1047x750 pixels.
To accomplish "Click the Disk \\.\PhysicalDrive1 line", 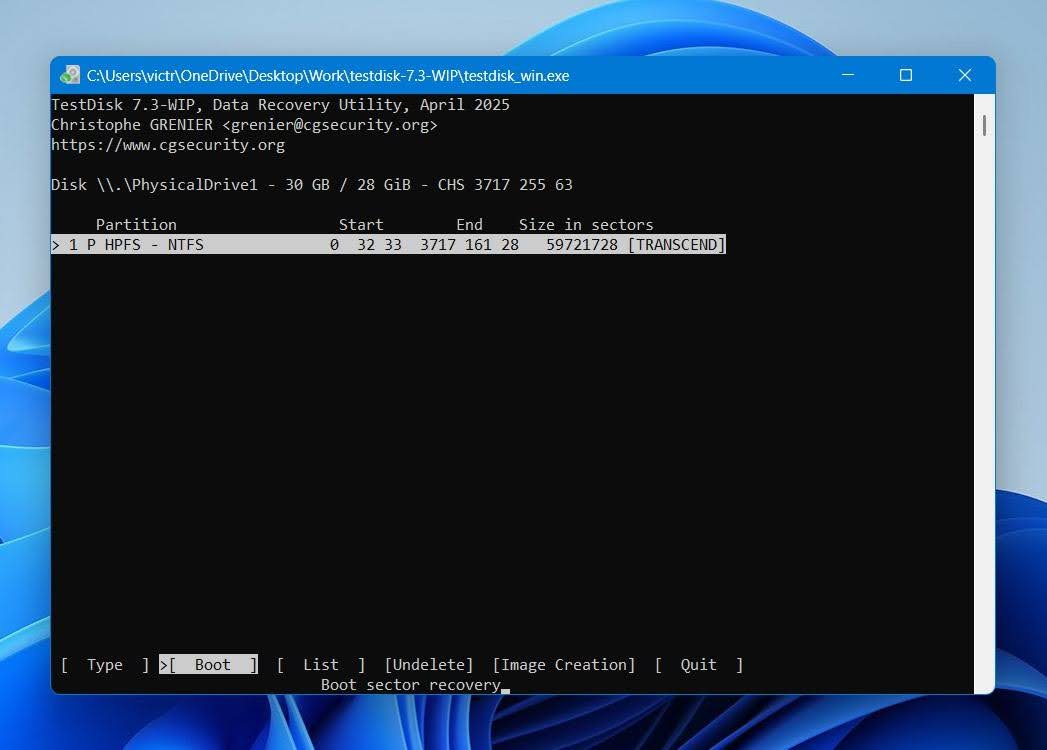I will point(312,185).
